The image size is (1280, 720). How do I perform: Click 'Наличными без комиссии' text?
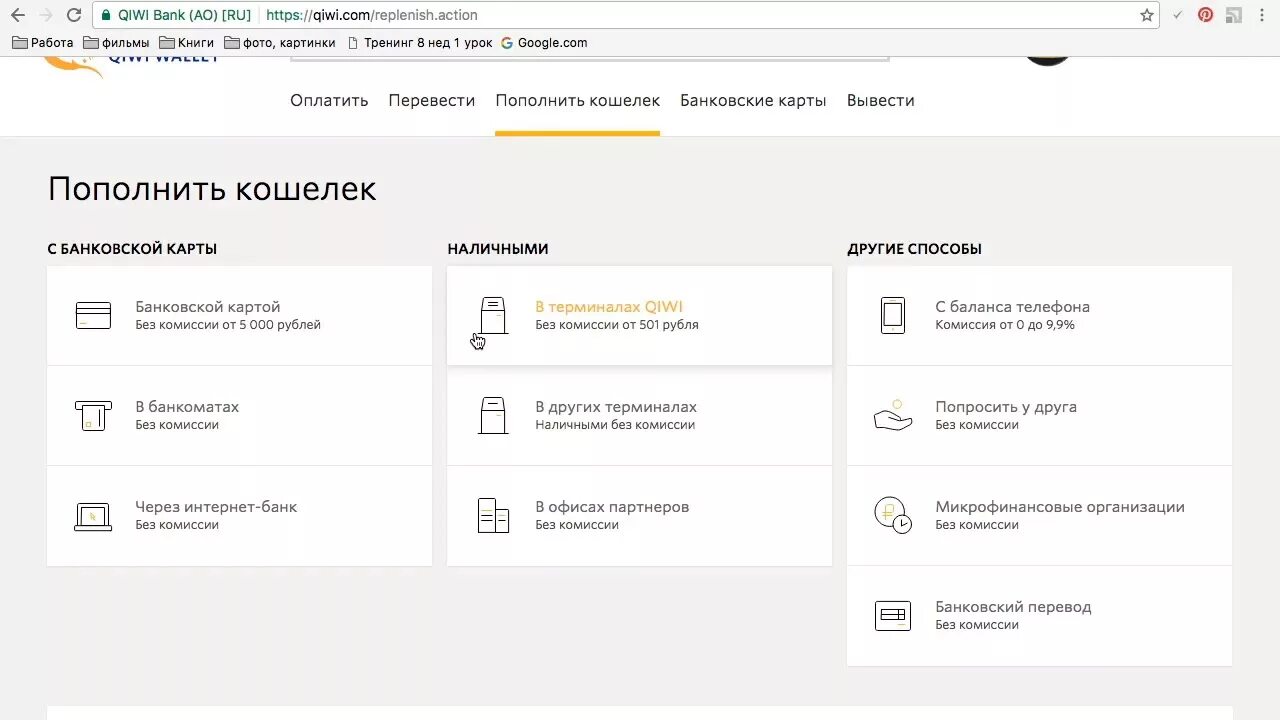(x=615, y=425)
